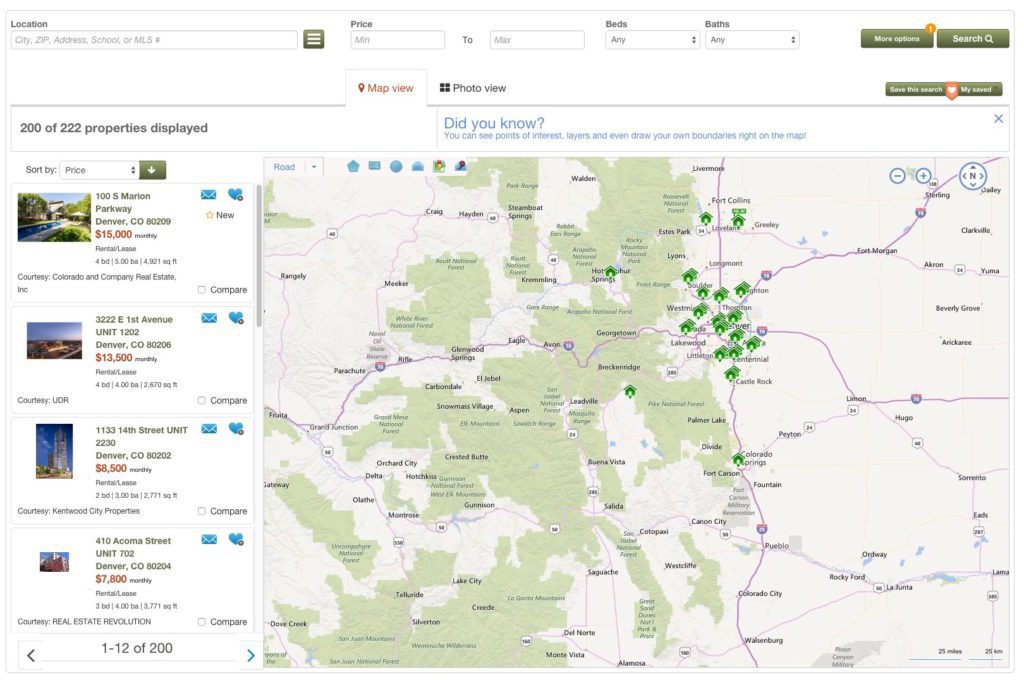1024x680 pixels.
Task: Select the polygon draw tool on map
Action: [x=353, y=166]
